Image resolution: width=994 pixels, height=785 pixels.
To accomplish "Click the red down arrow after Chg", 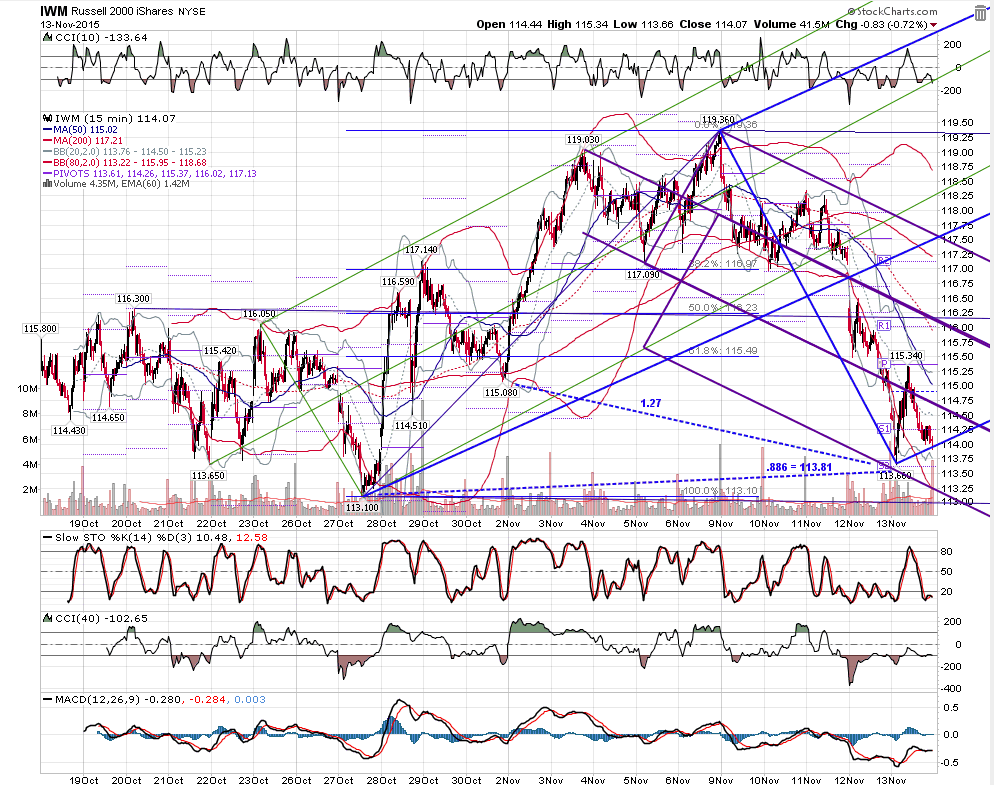I will click(933, 25).
